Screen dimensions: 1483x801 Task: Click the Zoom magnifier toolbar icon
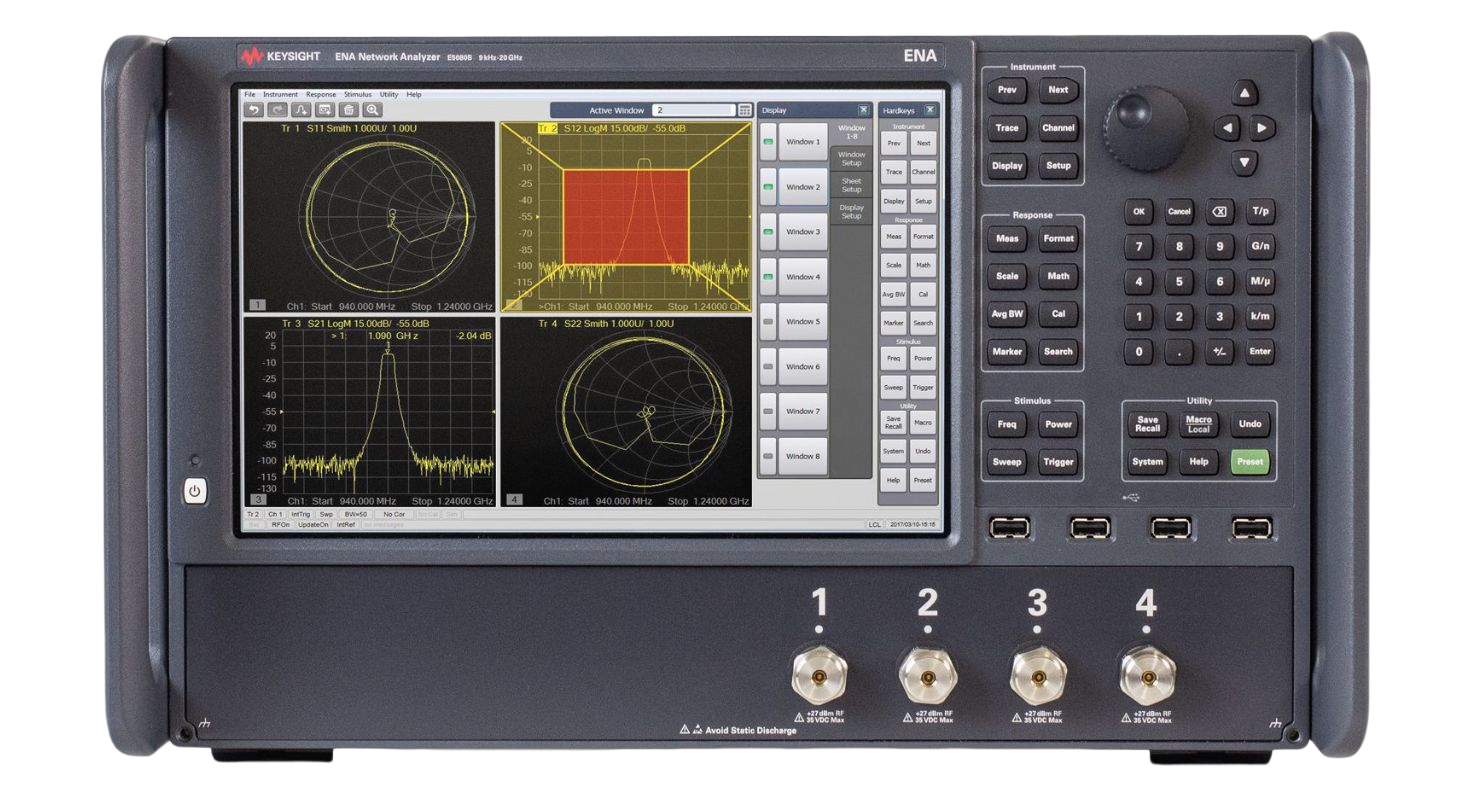[372, 110]
